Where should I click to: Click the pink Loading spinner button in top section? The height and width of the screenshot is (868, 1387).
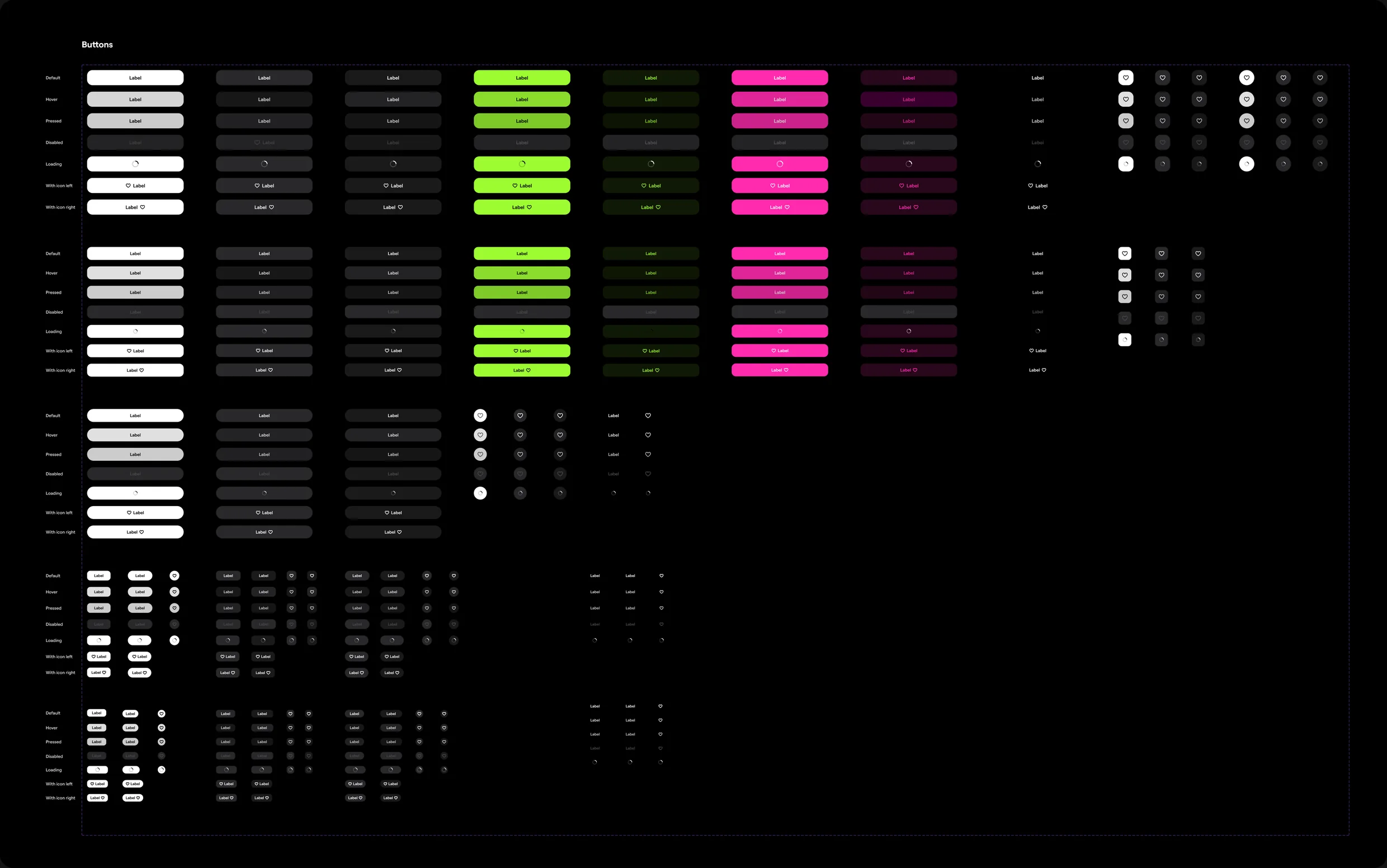[x=780, y=164]
